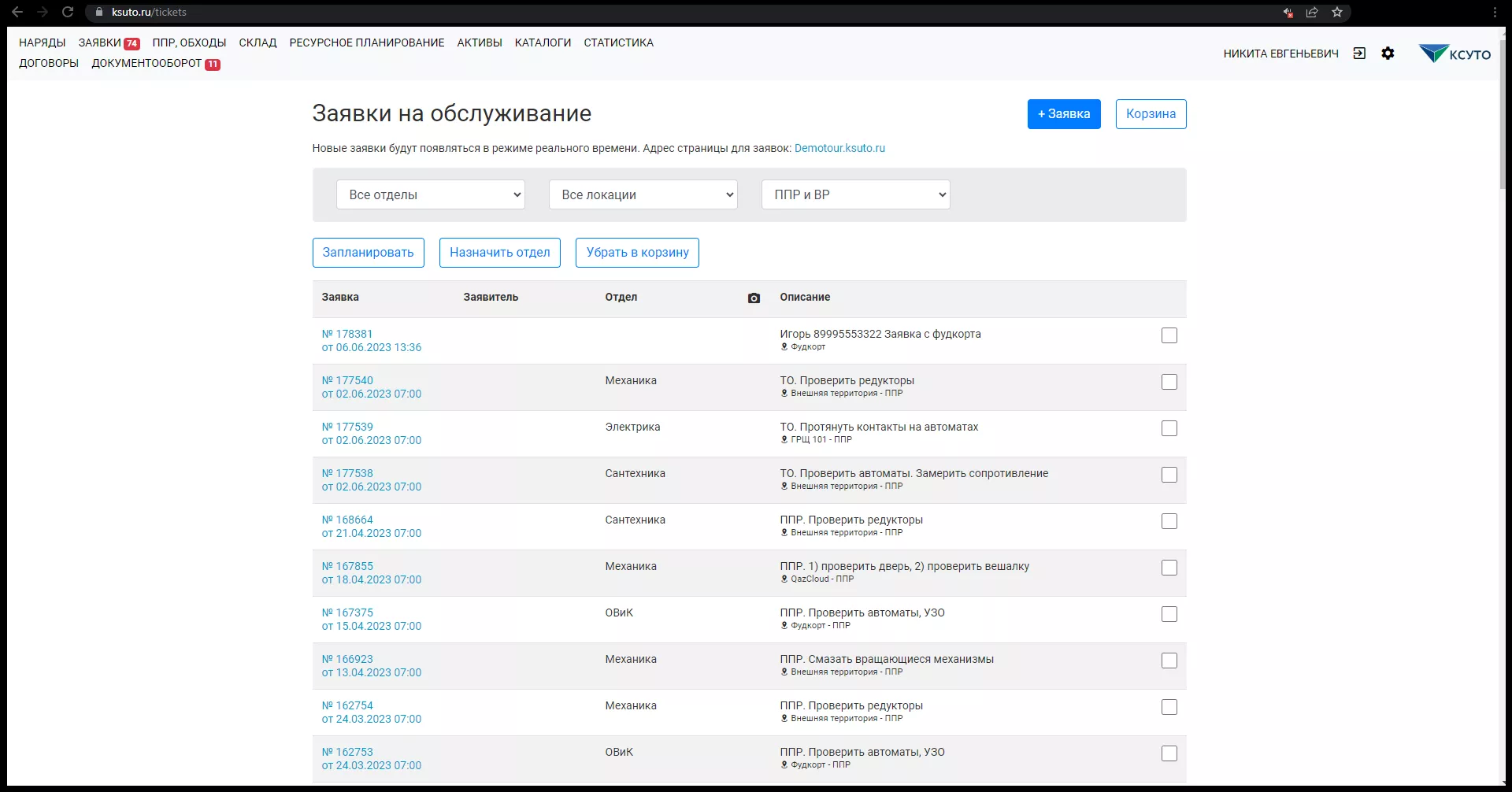
Task: Expand the 'Все отделы' dropdown
Action: tap(430, 194)
